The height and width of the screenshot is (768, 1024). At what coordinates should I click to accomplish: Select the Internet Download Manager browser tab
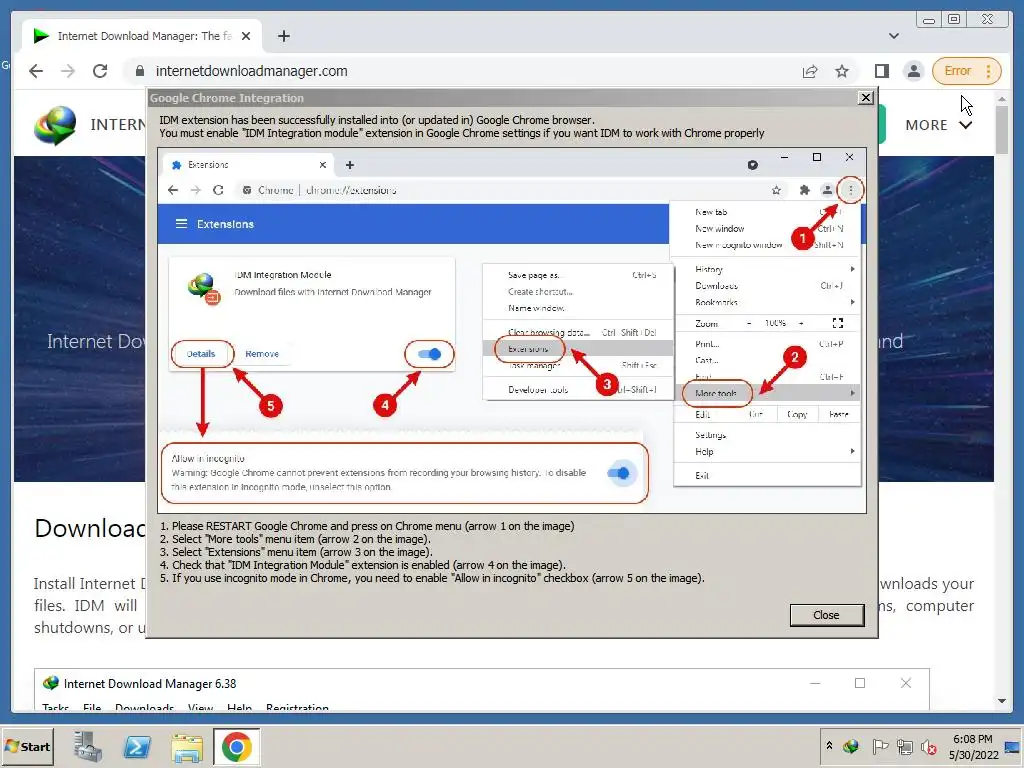point(142,36)
